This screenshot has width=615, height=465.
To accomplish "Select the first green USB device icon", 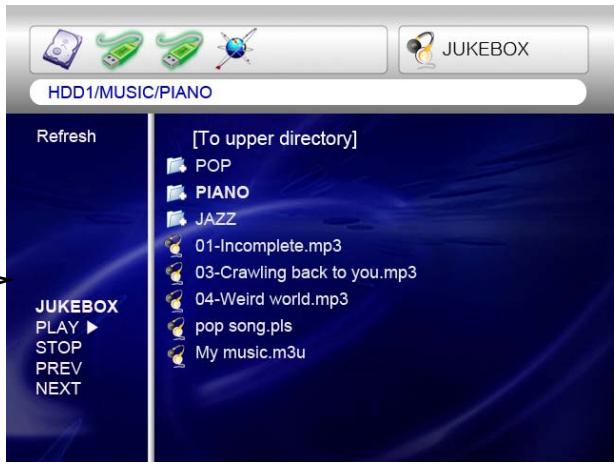I will [120, 50].
